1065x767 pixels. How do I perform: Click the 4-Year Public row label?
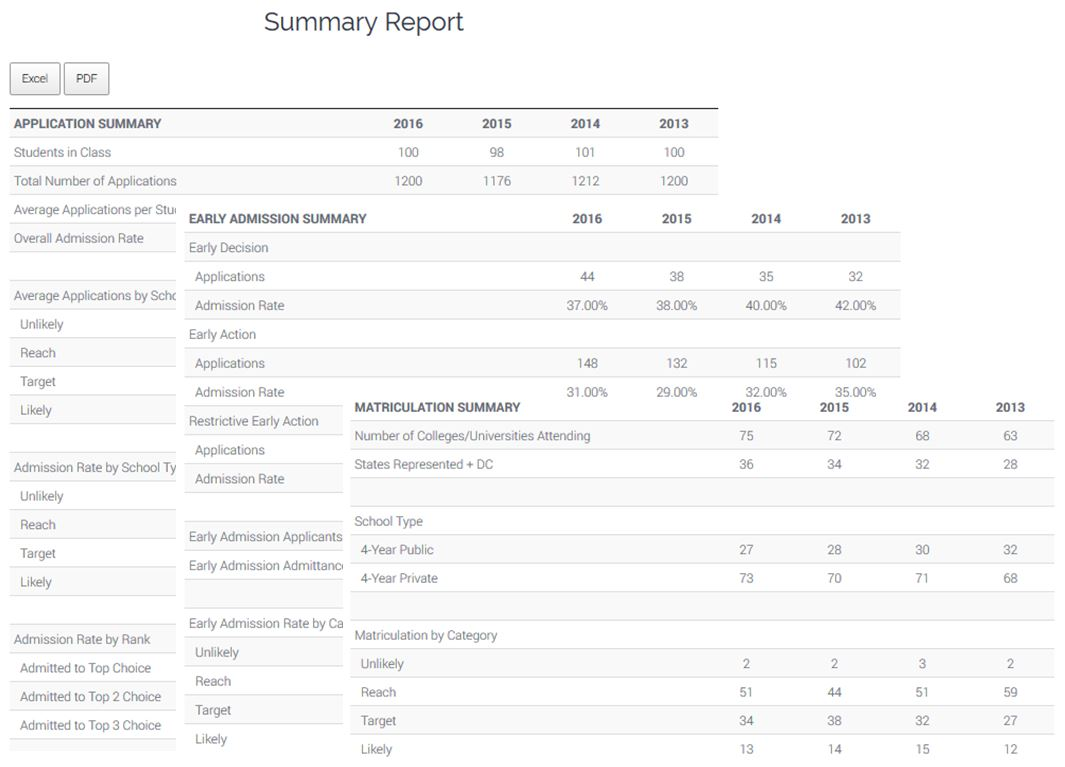pyautogui.click(x=397, y=550)
